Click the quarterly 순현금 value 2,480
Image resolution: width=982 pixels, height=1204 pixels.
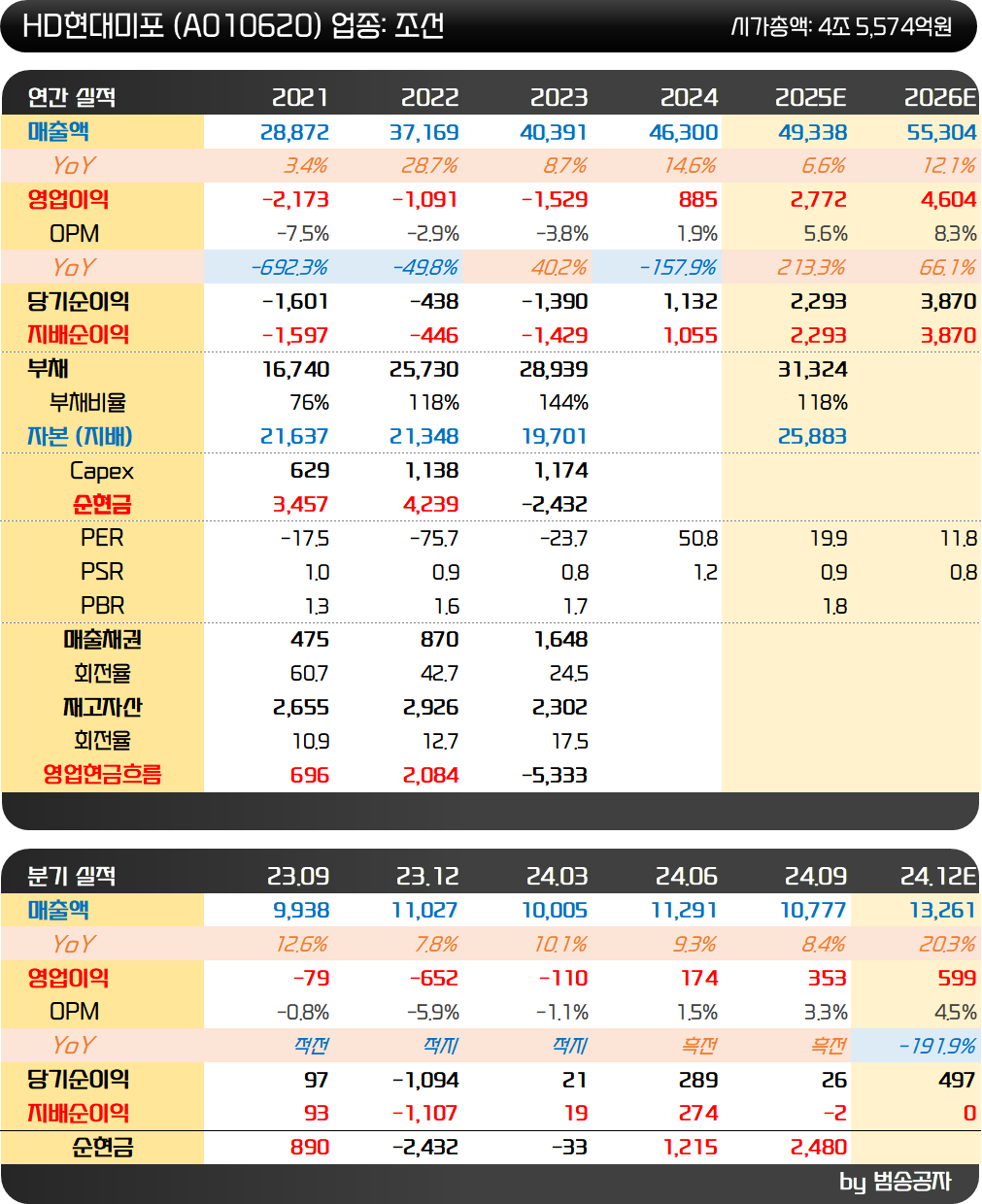tap(819, 1148)
